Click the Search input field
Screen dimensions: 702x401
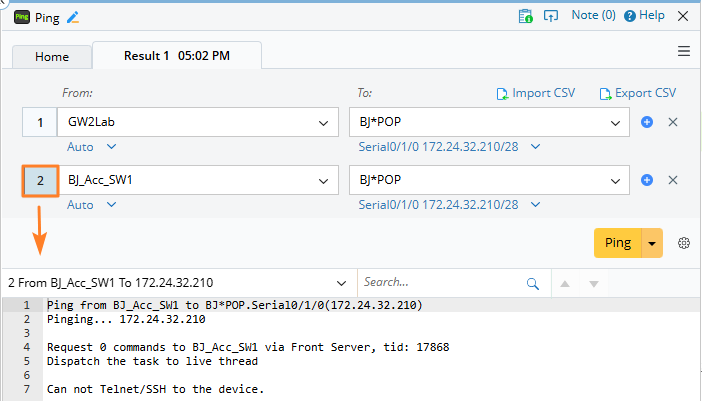pyautogui.click(x=440, y=283)
